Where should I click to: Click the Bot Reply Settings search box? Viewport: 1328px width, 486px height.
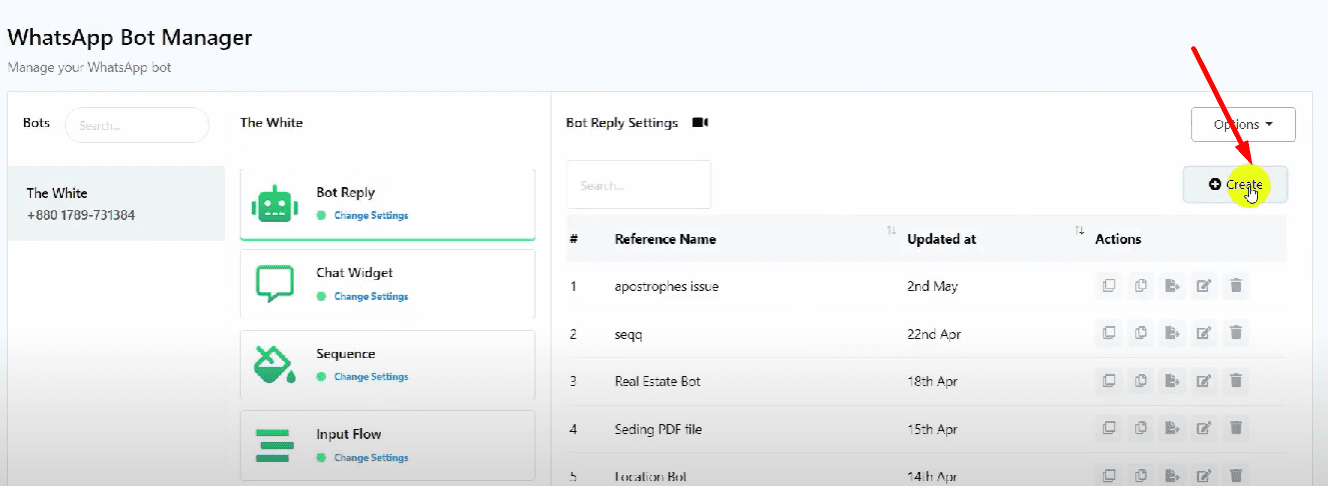[x=638, y=185]
